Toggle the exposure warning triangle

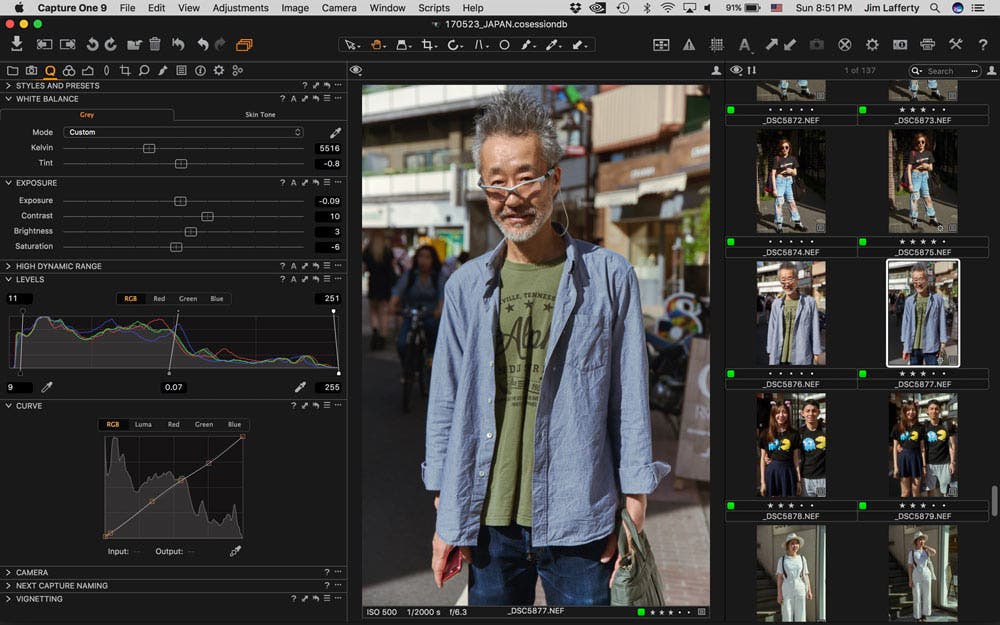[x=689, y=45]
